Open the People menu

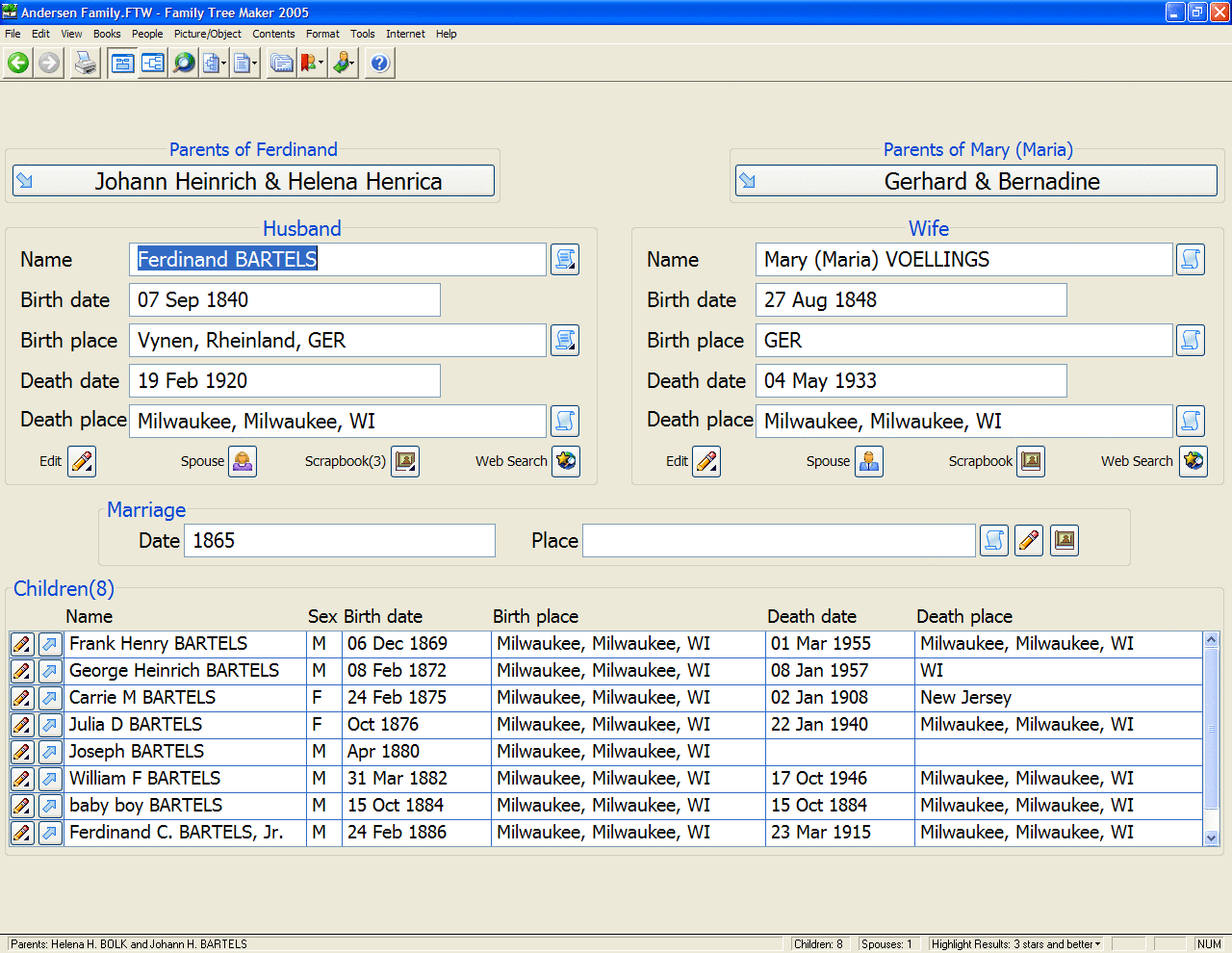147,34
